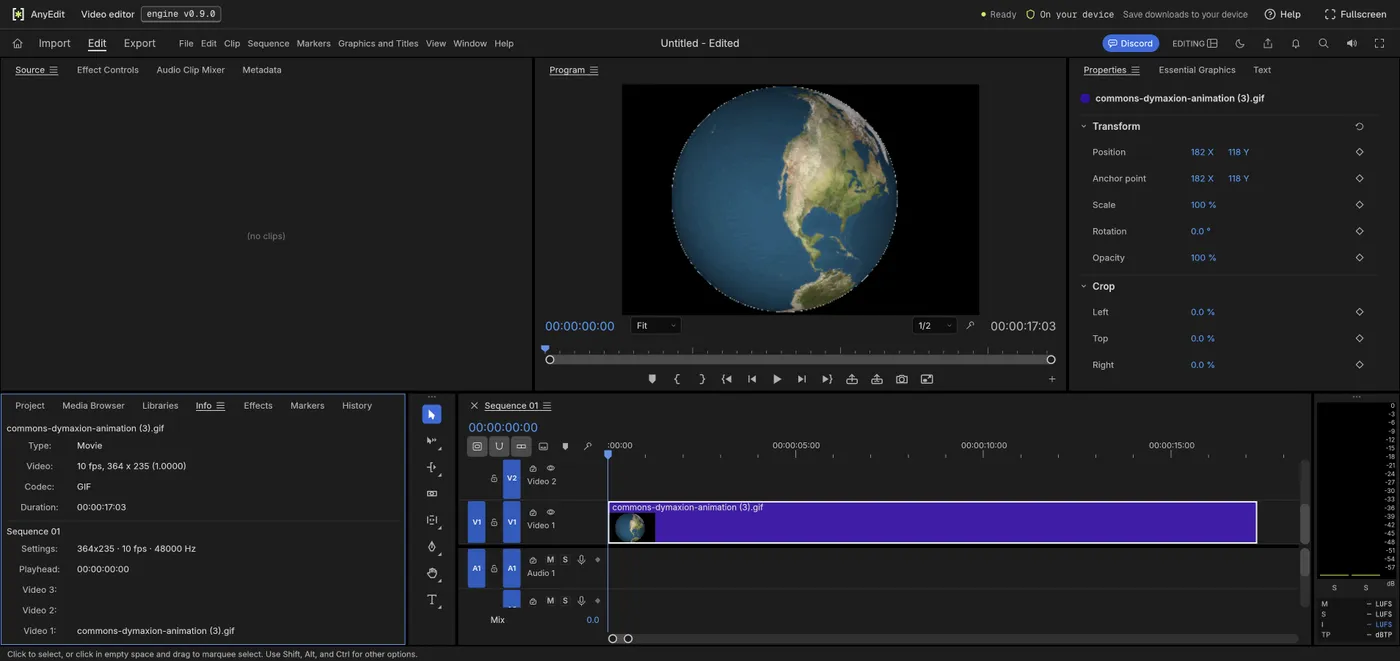Open the Sequence 01 panel menu
This screenshot has height=661, width=1400.
[x=547, y=406]
